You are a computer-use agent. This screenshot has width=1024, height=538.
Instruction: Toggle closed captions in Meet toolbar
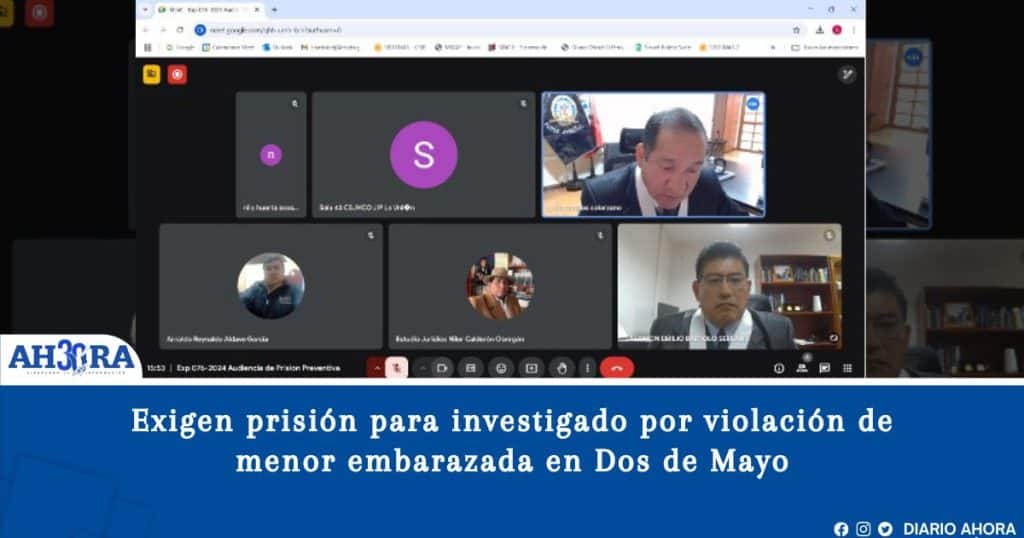click(x=470, y=368)
